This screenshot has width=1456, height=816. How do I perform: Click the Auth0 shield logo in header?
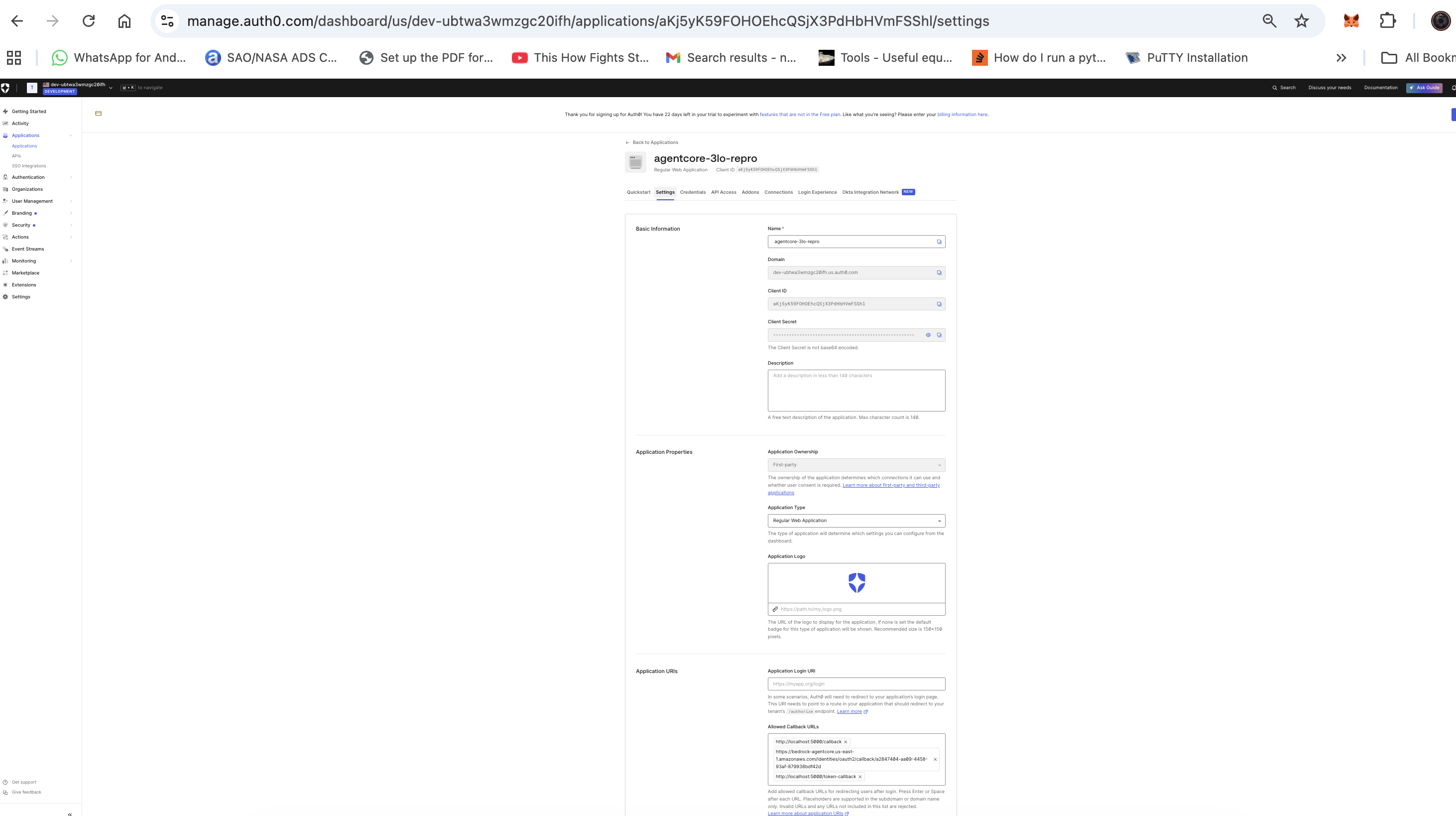coord(5,88)
